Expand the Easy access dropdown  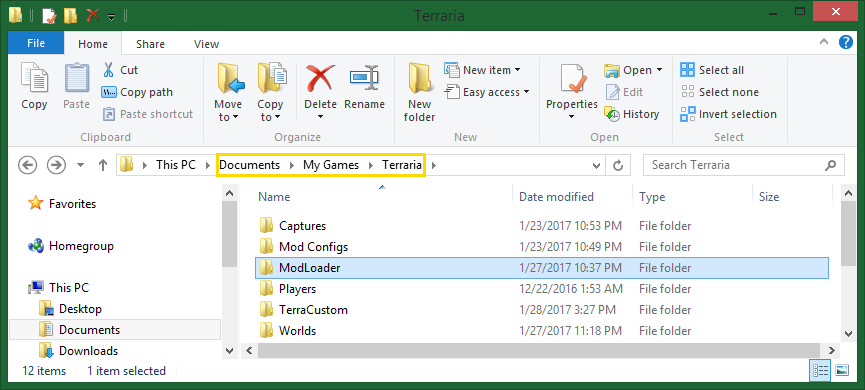pos(526,92)
